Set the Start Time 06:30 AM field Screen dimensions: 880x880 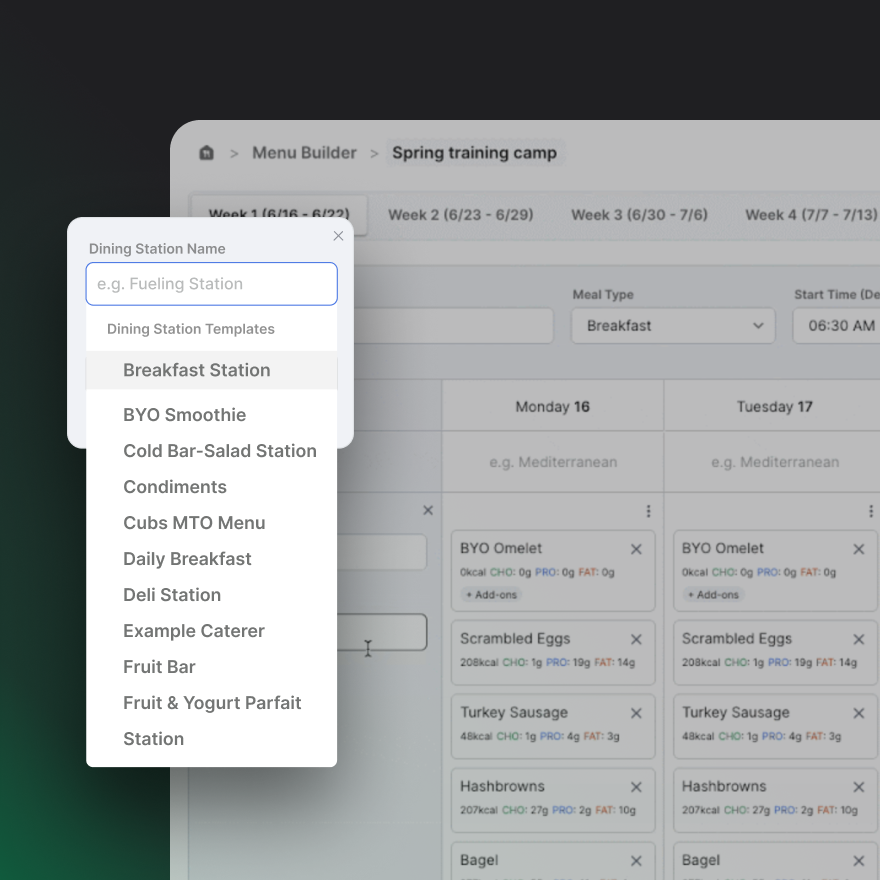(836, 326)
